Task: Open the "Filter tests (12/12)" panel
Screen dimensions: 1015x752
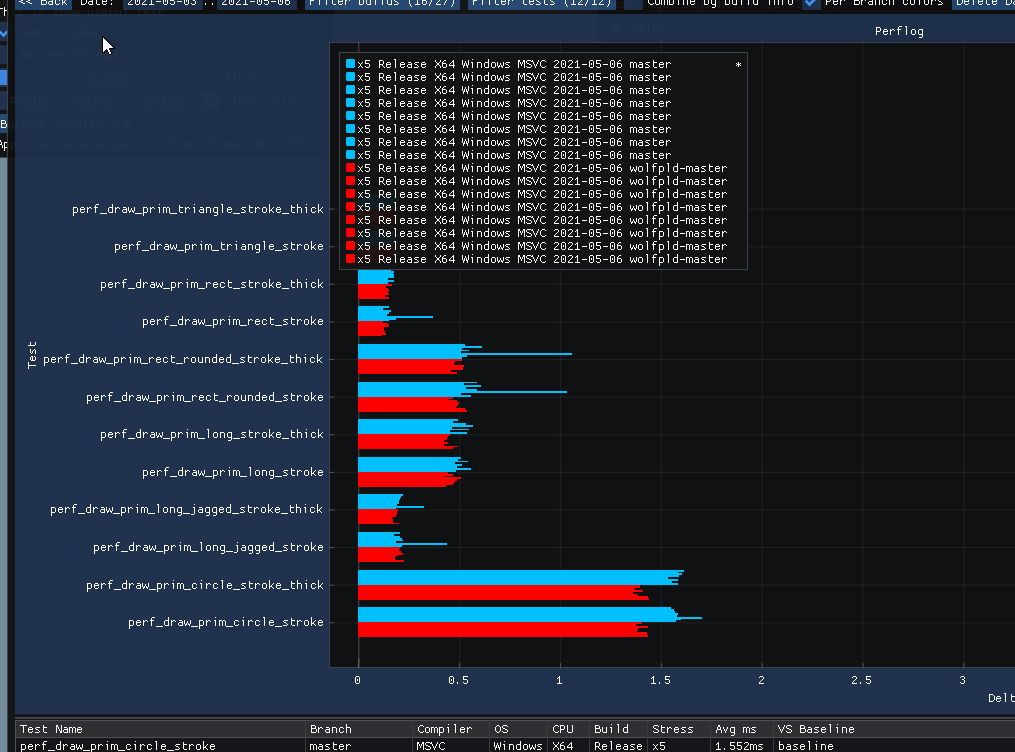Action: pyautogui.click(x=540, y=4)
